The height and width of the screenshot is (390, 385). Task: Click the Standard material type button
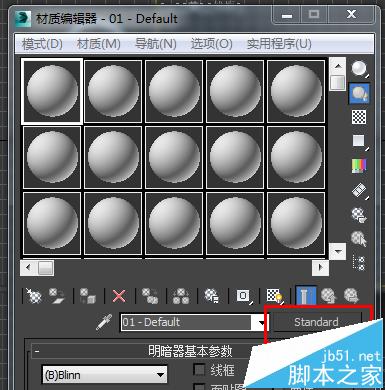click(316, 322)
